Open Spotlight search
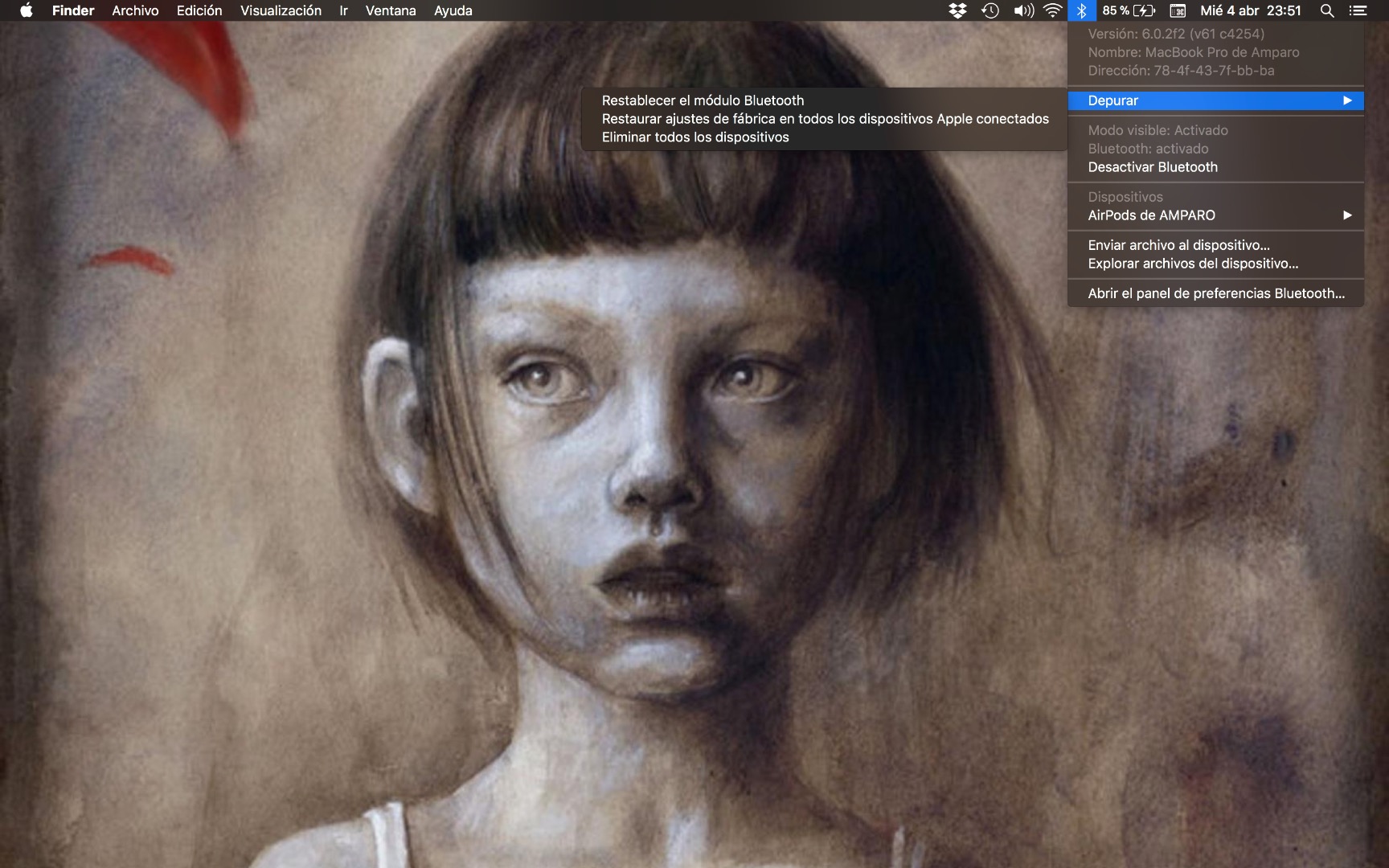This screenshot has height=868, width=1389. click(x=1327, y=10)
